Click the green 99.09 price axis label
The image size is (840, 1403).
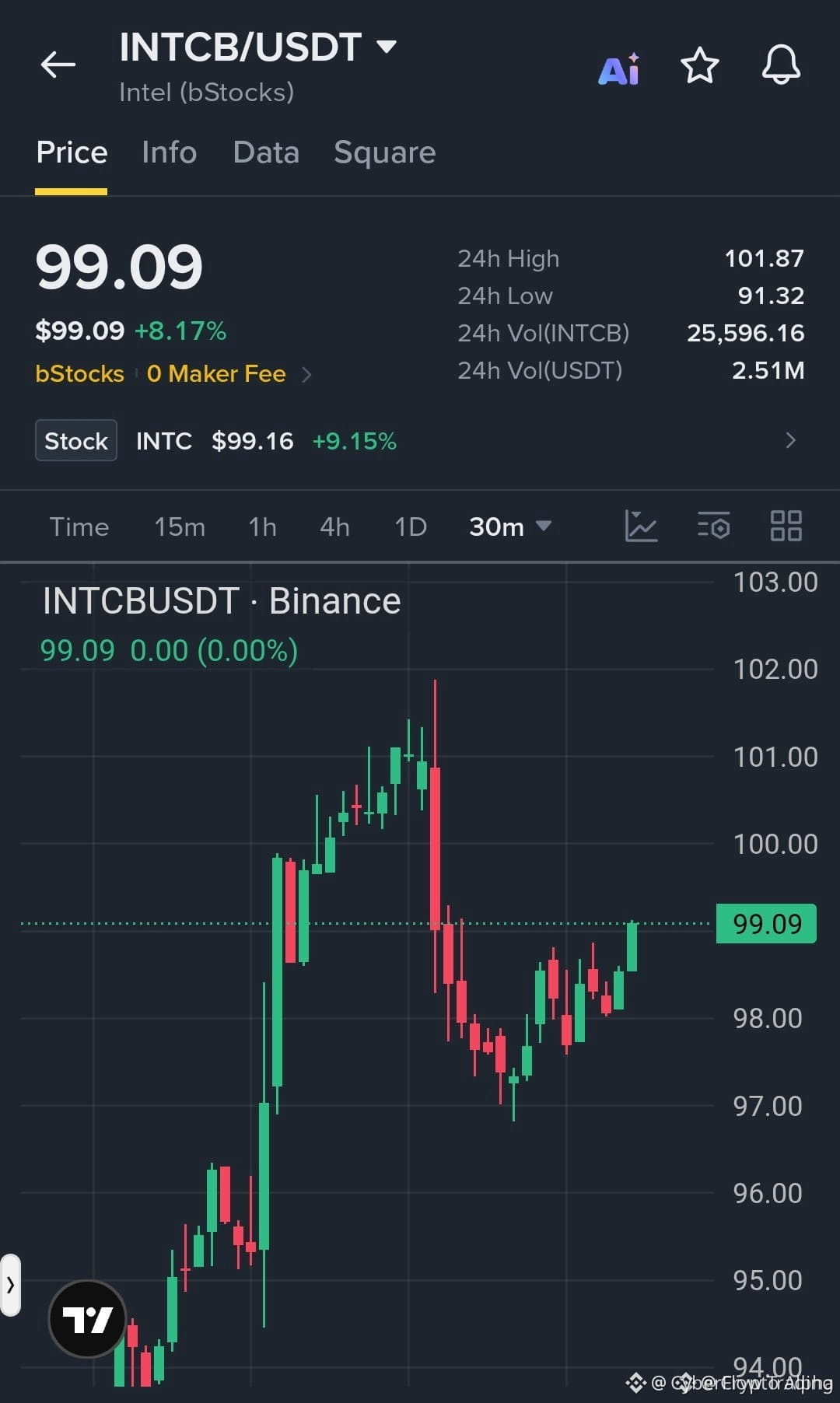coord(766,924)
